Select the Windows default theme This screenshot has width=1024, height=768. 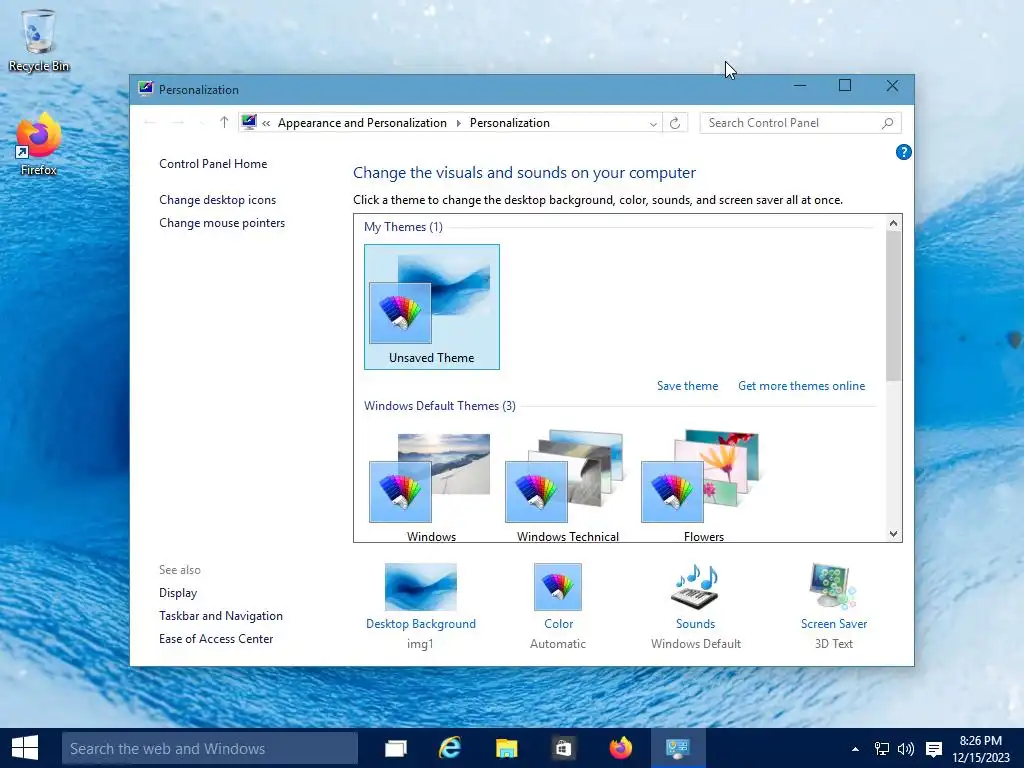[432, 487]
